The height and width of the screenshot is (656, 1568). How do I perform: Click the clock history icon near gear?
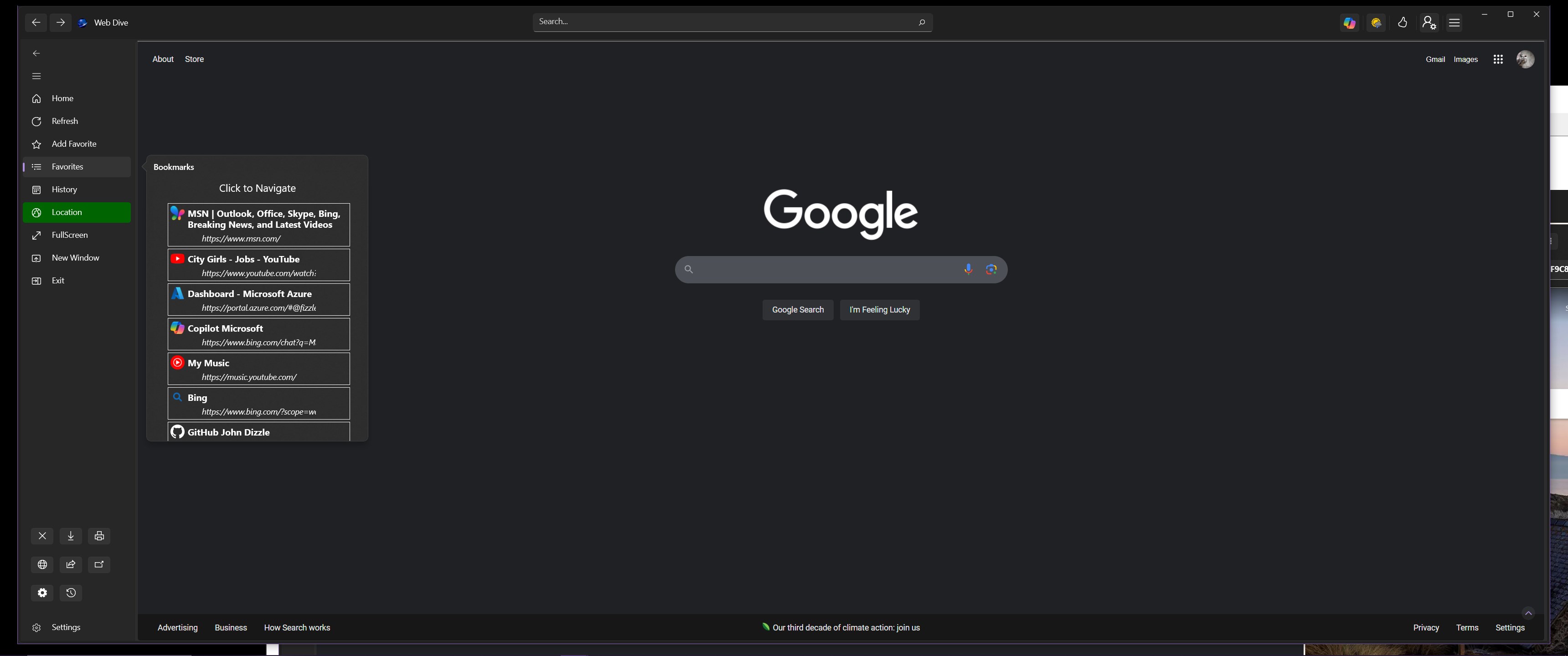(x=71, y=593)
